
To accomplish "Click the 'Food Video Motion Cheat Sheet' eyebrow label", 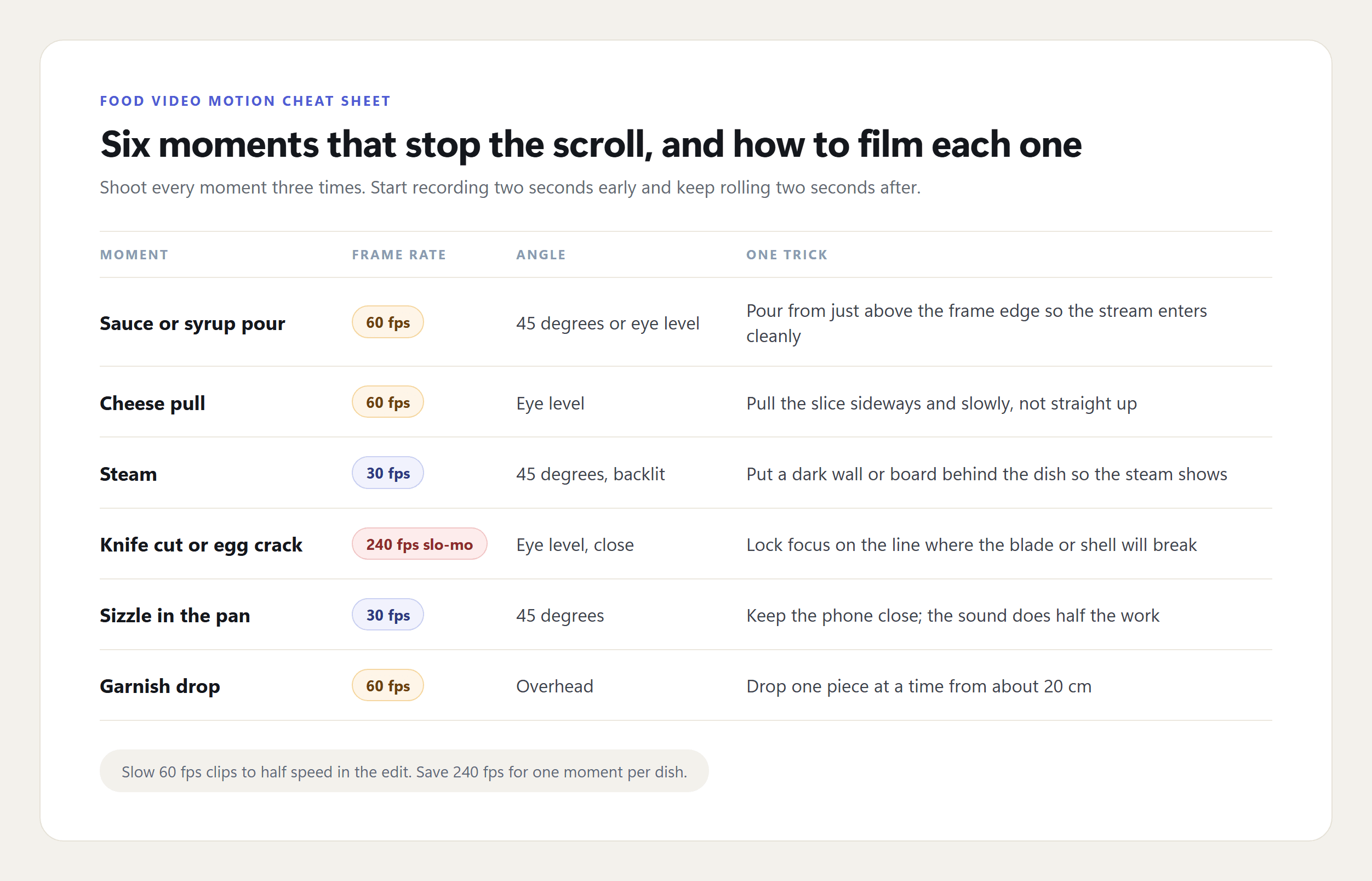I will 245,101.
